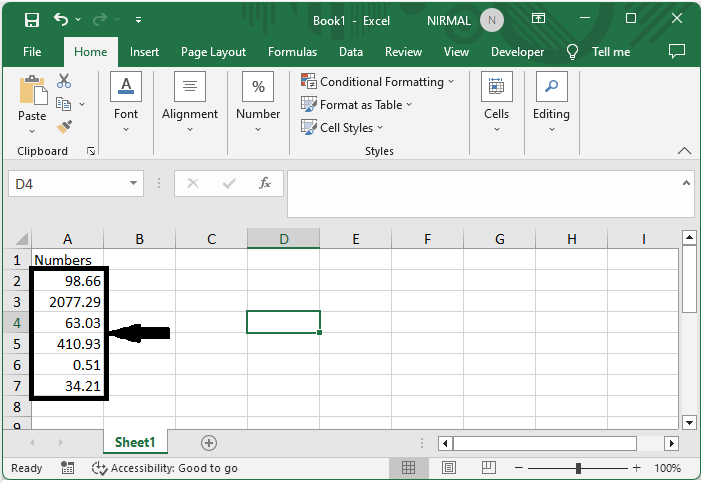Open Ribbon Display Options
Screen dimensions: 702x483
[538, 19]
